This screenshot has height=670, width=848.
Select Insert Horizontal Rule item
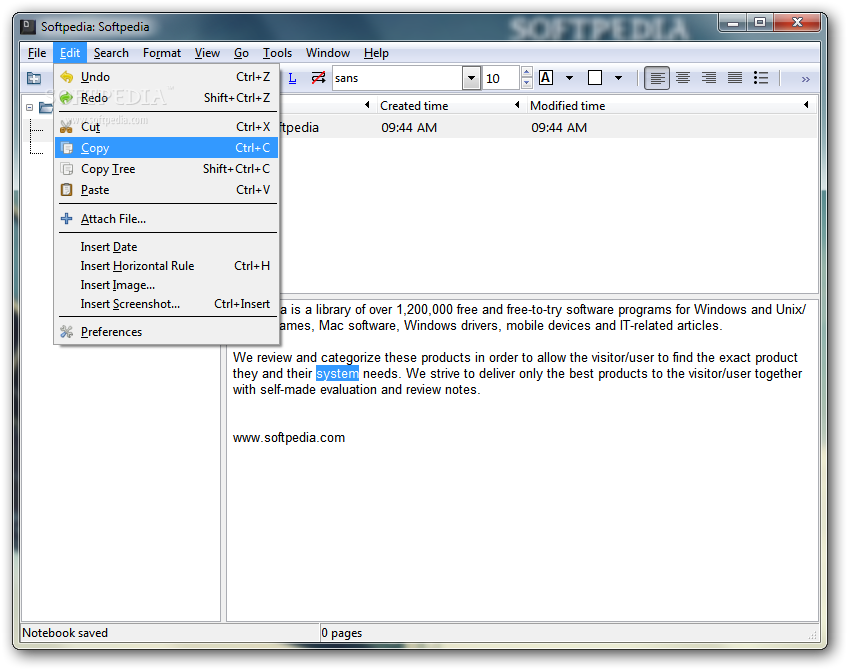point(167,266)
